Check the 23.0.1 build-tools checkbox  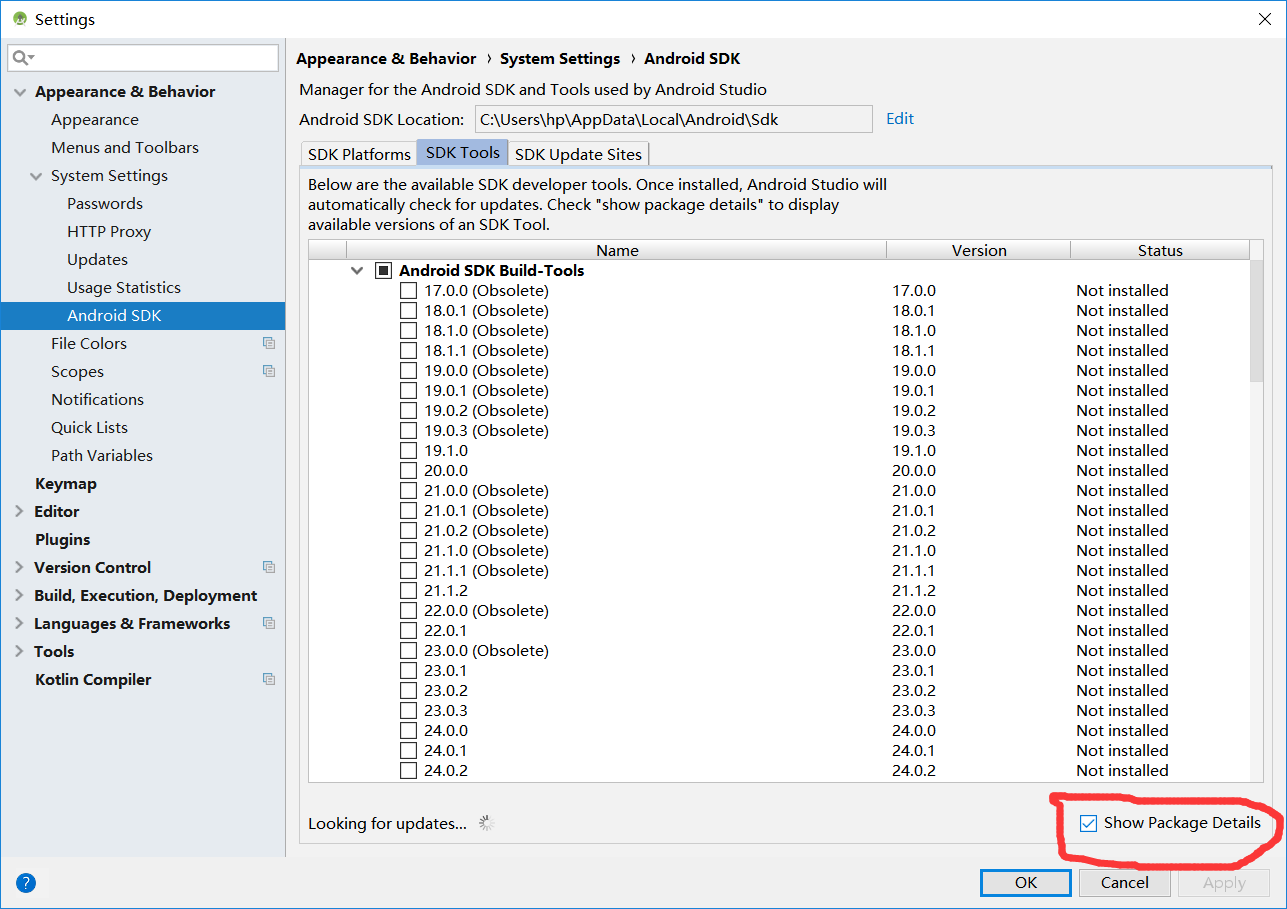(408, 670)
